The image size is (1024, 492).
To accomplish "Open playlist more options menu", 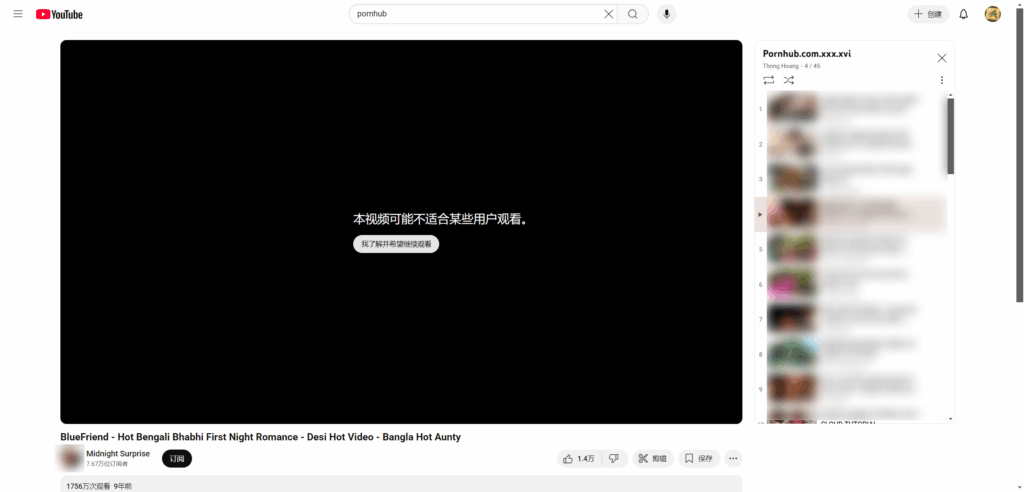I will pyautogui.click(x=941, y=80).
